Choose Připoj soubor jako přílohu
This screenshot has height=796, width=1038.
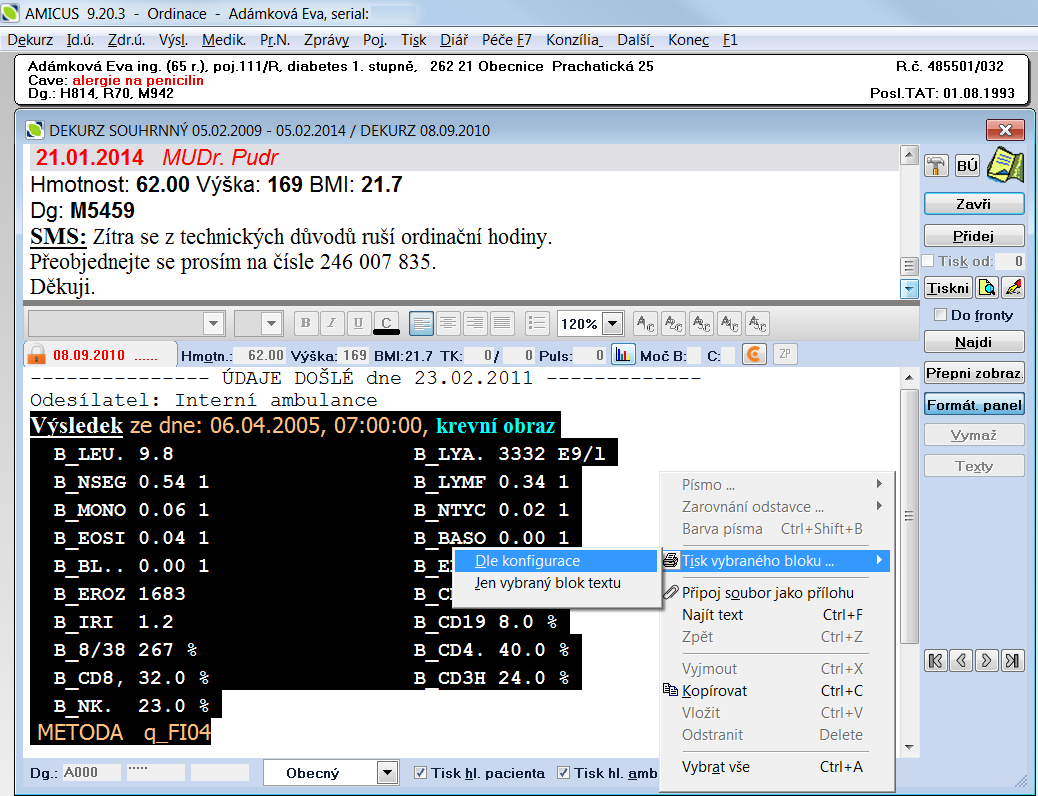point(777,593)
